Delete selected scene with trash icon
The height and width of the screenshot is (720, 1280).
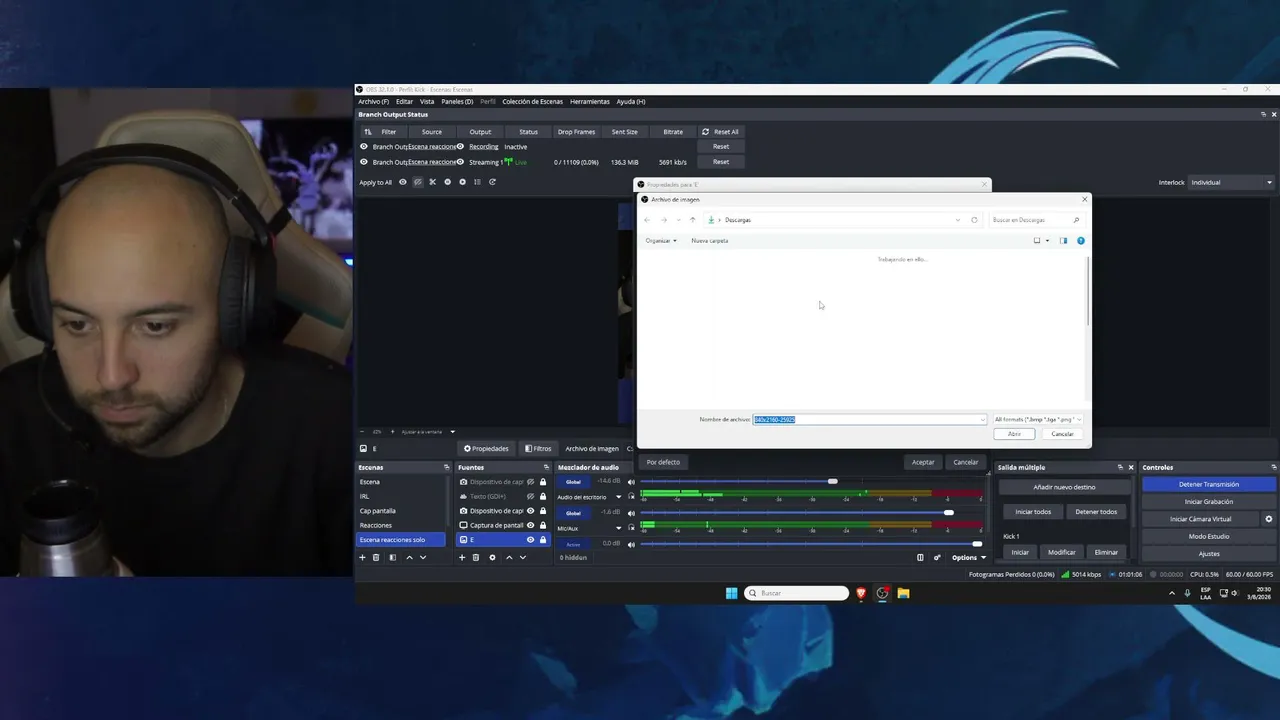[376, 557]
